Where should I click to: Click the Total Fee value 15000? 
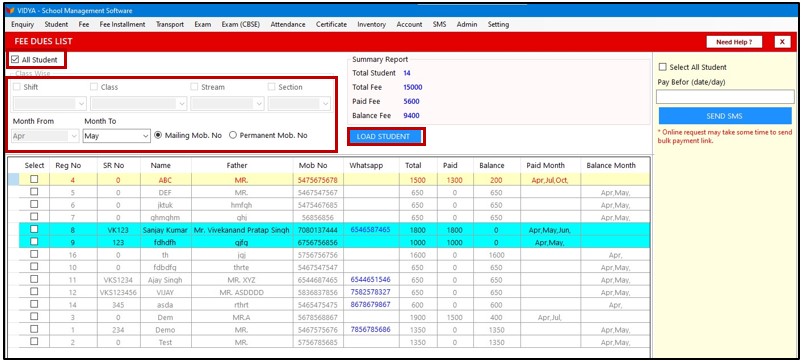[412, 87]
